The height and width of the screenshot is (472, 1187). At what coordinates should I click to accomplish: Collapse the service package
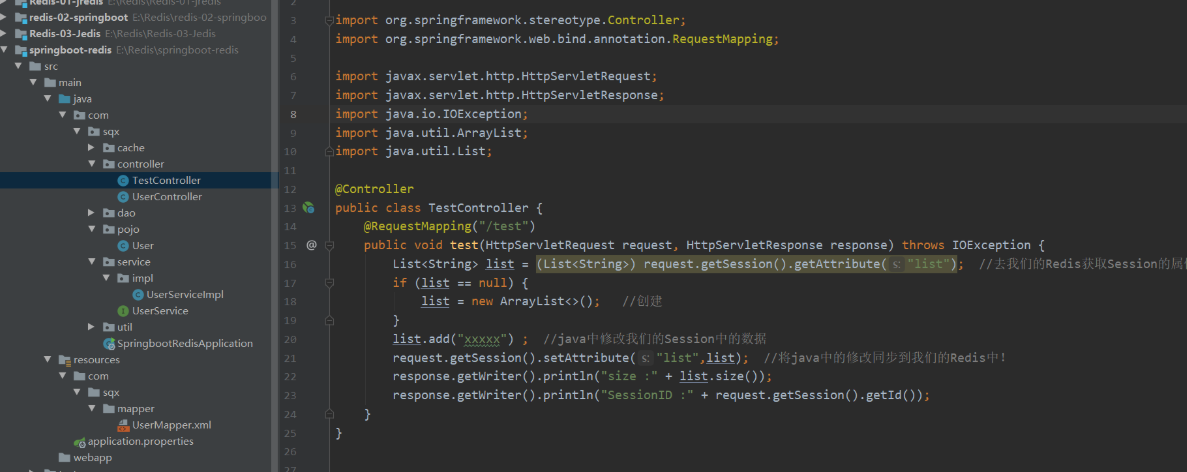tap(92, 262)
